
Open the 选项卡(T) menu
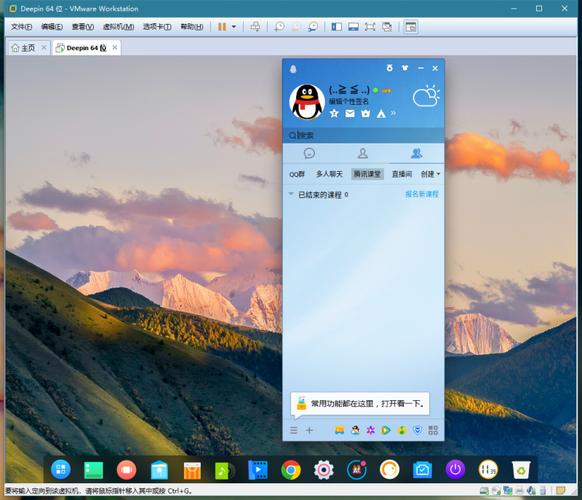pyautogui.click(x=157, y=27)
